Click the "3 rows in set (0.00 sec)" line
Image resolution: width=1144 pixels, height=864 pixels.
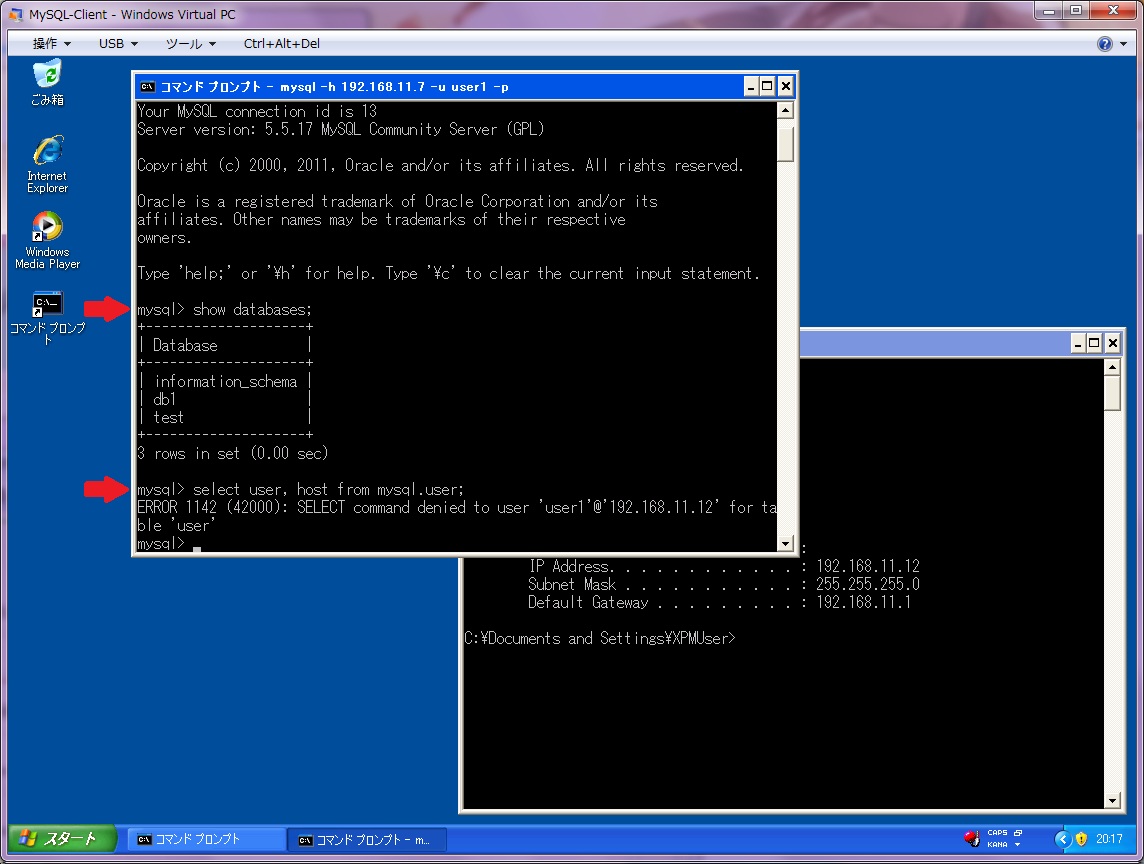(x=233, y=453)
